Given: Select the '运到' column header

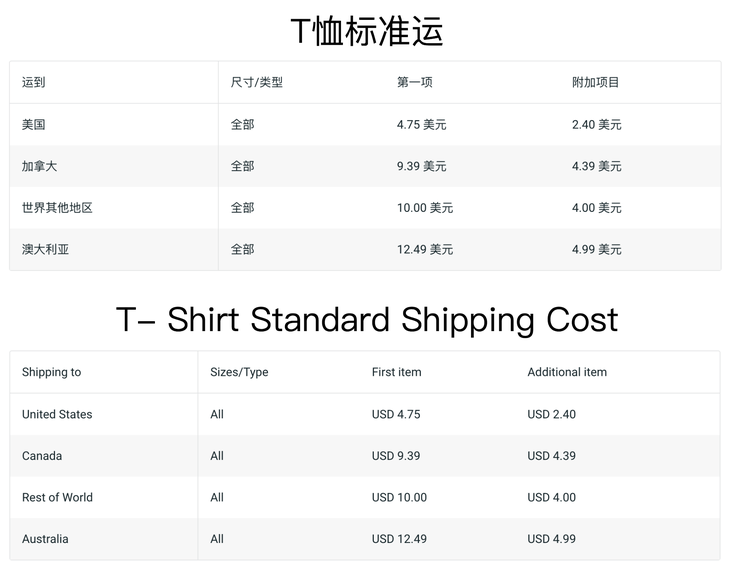Looking at the screenshot, I should pos(34,82).
